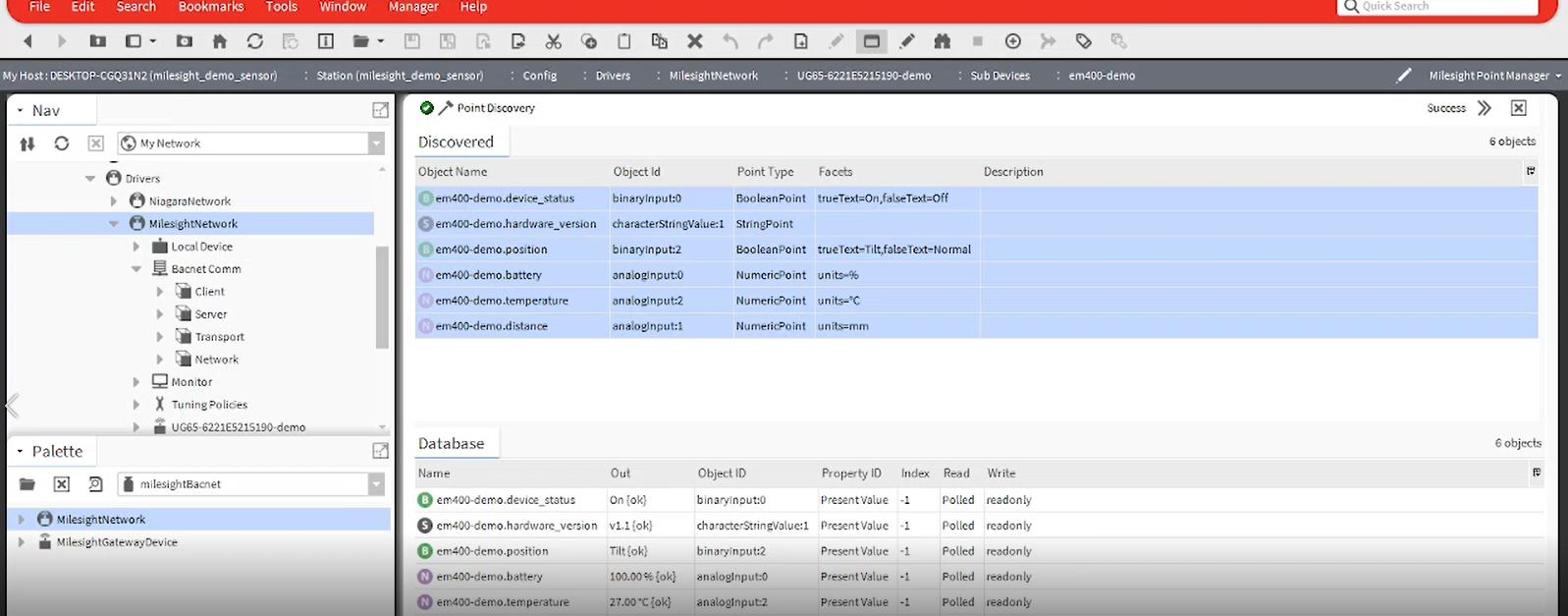Open the dropdown arrow beside Open folder icon
Screen dimensions: 1568x616
(381, 41)
